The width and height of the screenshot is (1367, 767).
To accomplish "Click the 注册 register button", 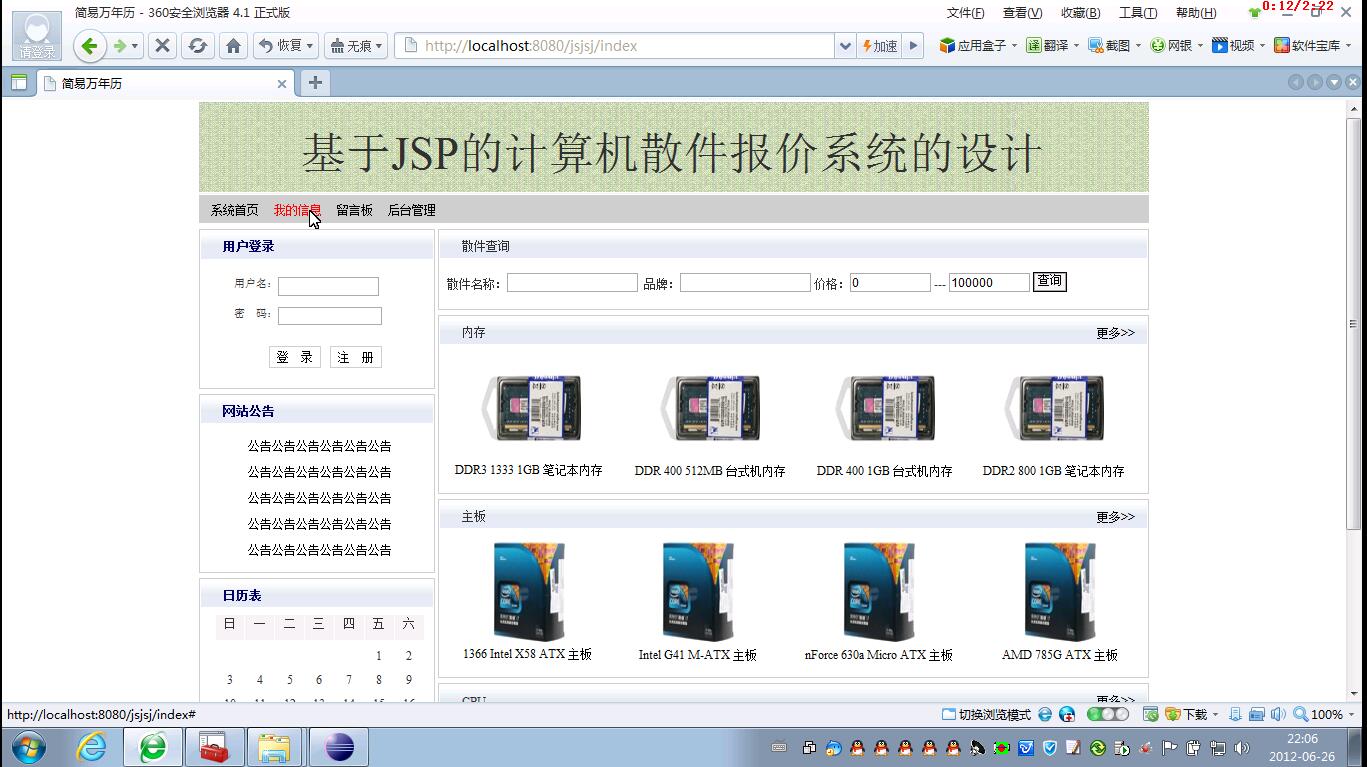I will [356, 357].
